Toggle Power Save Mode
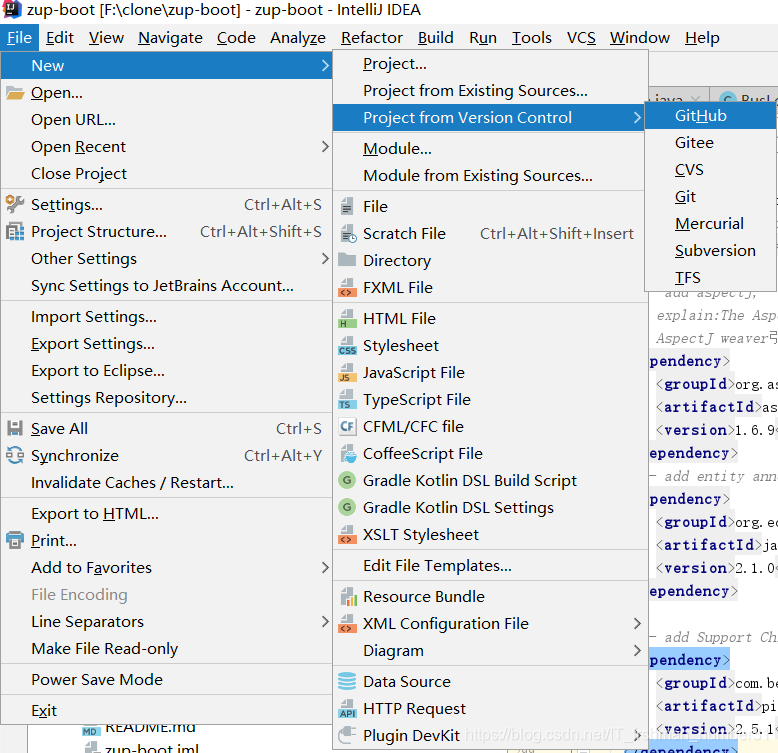Image resolution: width=778 pixels, height=753 pixels. tap(166, 680)
